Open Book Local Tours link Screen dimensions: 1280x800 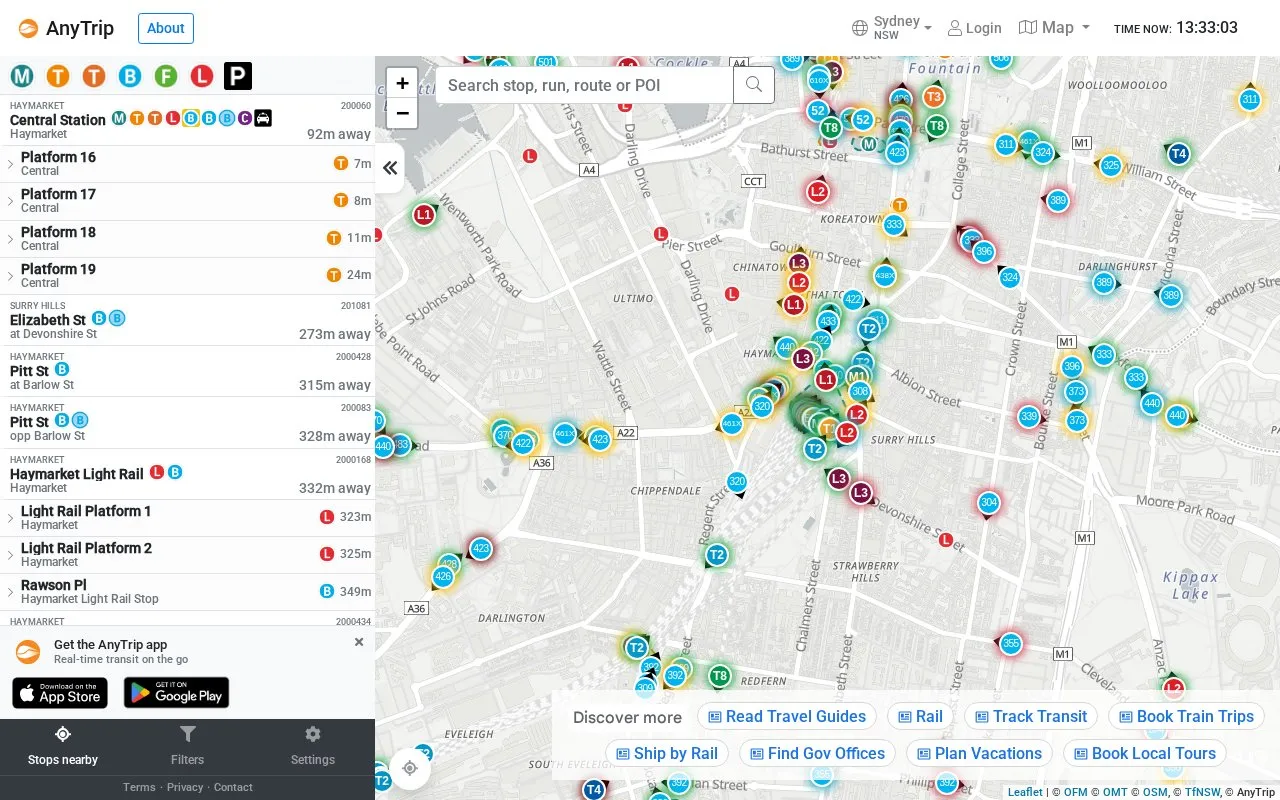coord(1144,753)
